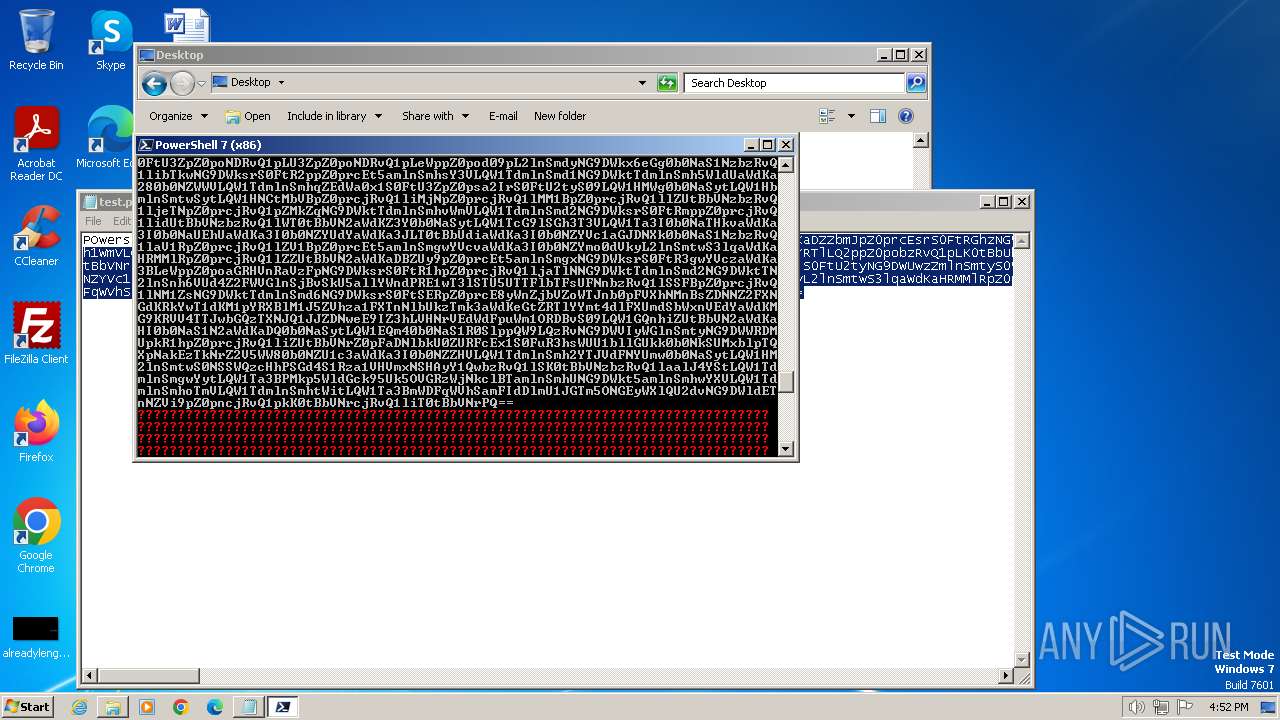Open Internet Explorer from taskbar
1280x720 pixels.
coord(79,707)
